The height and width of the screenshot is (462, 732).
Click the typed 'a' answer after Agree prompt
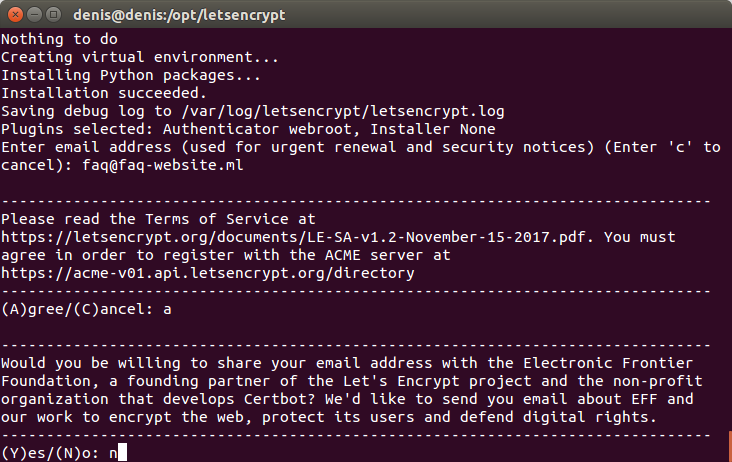pos(167,309)
